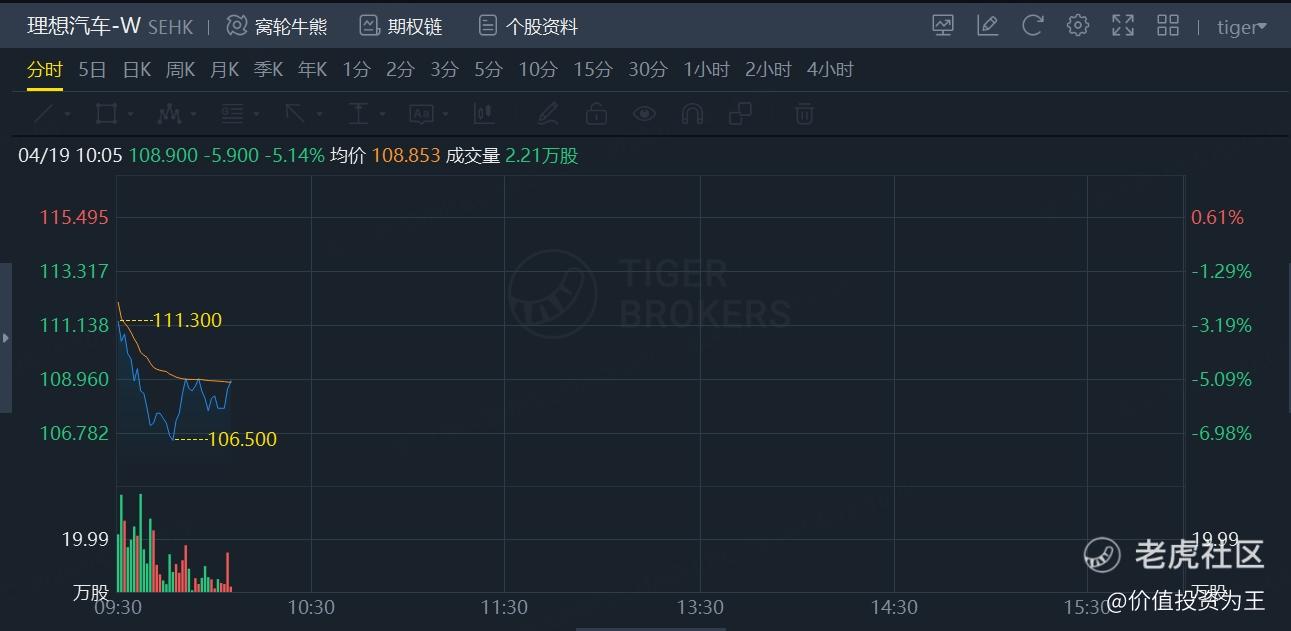This screenshot has height=631, width=1291.
Task: Expand the left side panel arrow
Action: coord(5,338)
